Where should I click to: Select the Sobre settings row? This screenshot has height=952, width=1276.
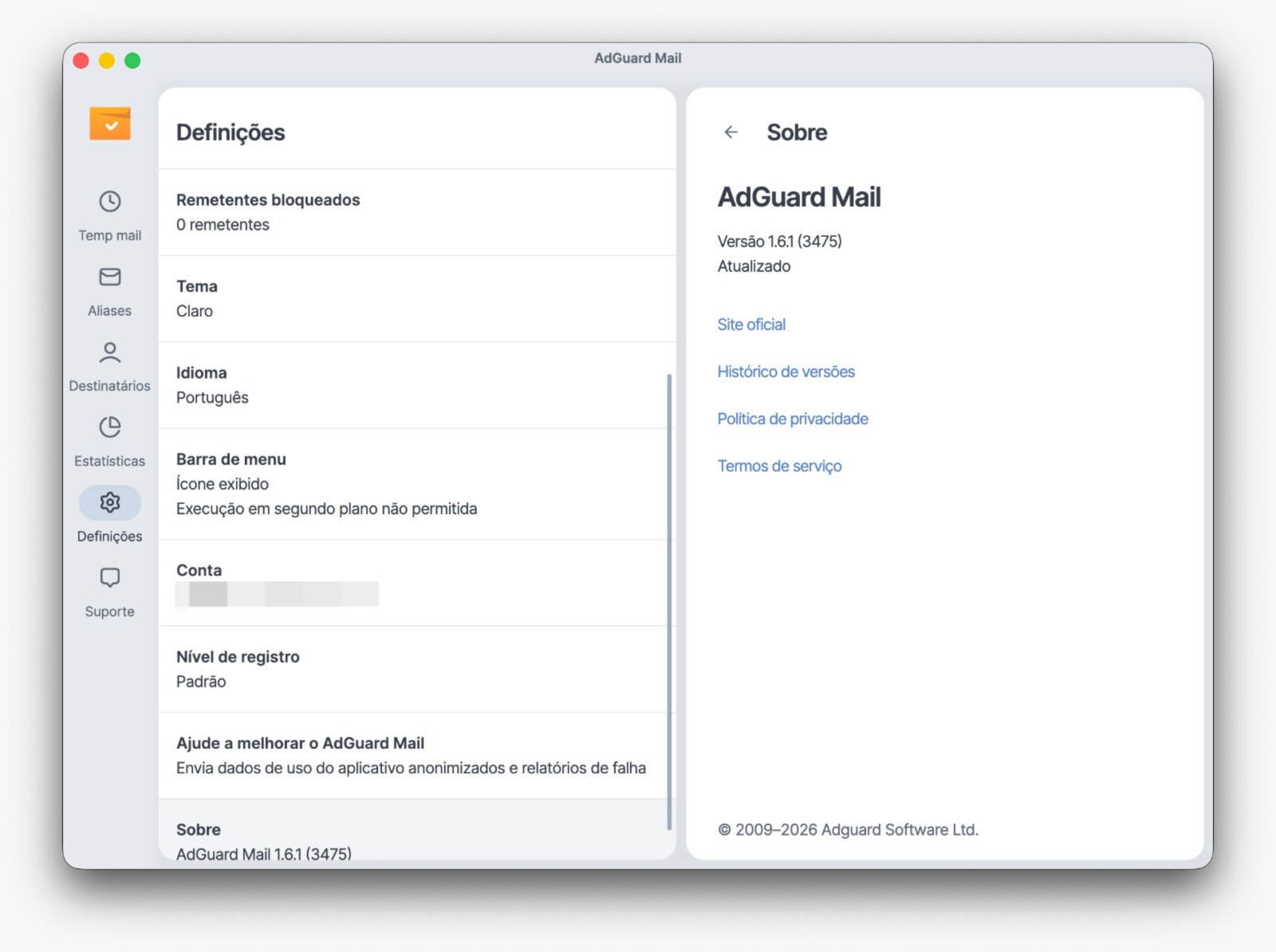(417, 830)
